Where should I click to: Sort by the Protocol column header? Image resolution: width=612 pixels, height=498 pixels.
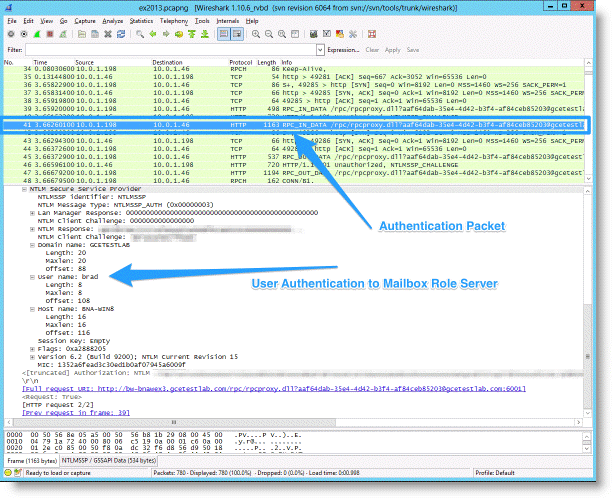(x=240, y=62)
